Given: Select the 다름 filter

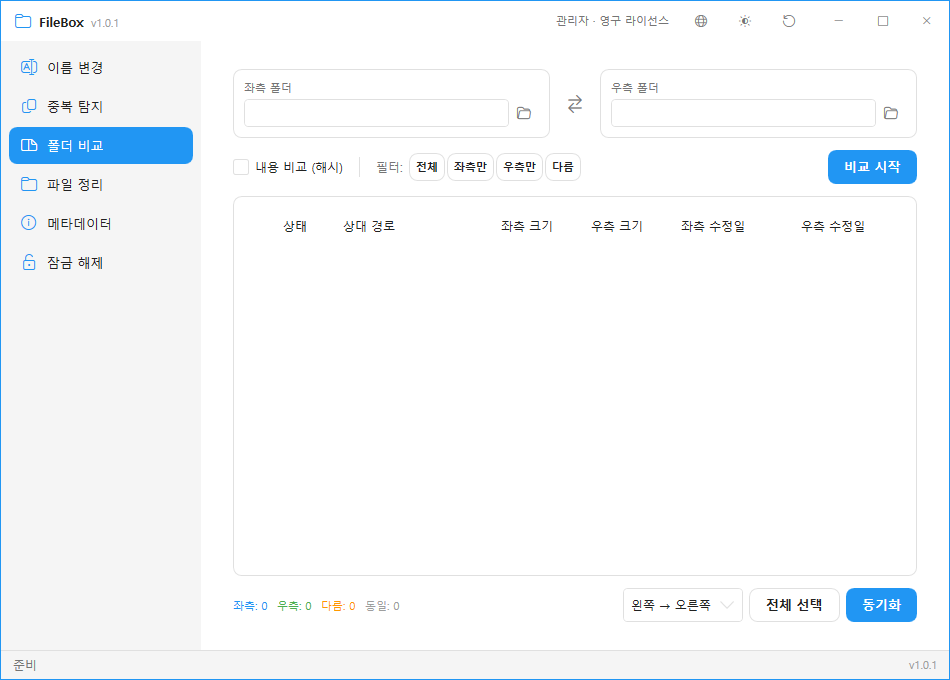Looking at the screenshot, I should (563, 167).
